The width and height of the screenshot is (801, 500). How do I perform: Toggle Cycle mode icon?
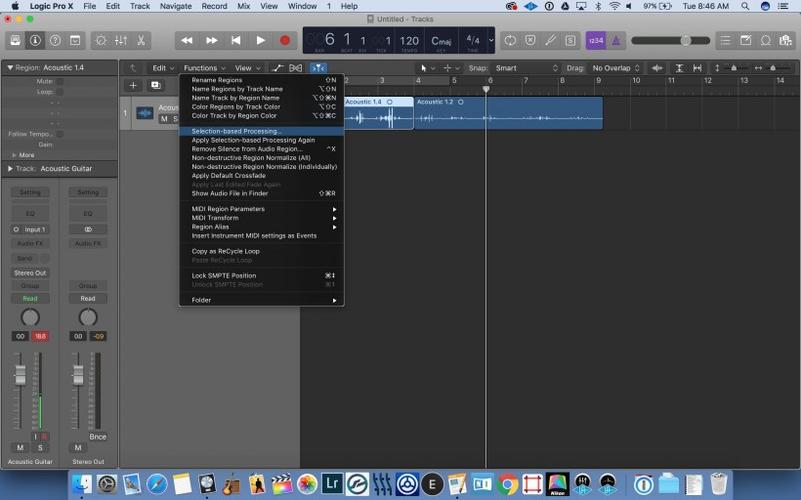click(x=510, y=40)
